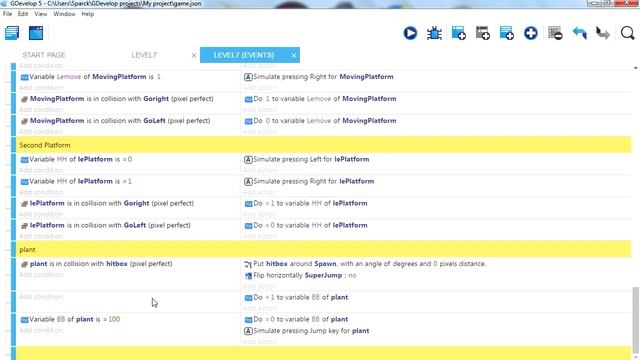Image resolution: width=640 pixels, height=360 pixels.
Task: Click the scroll-up arrow of events sheet
Action: pos(636,67)
